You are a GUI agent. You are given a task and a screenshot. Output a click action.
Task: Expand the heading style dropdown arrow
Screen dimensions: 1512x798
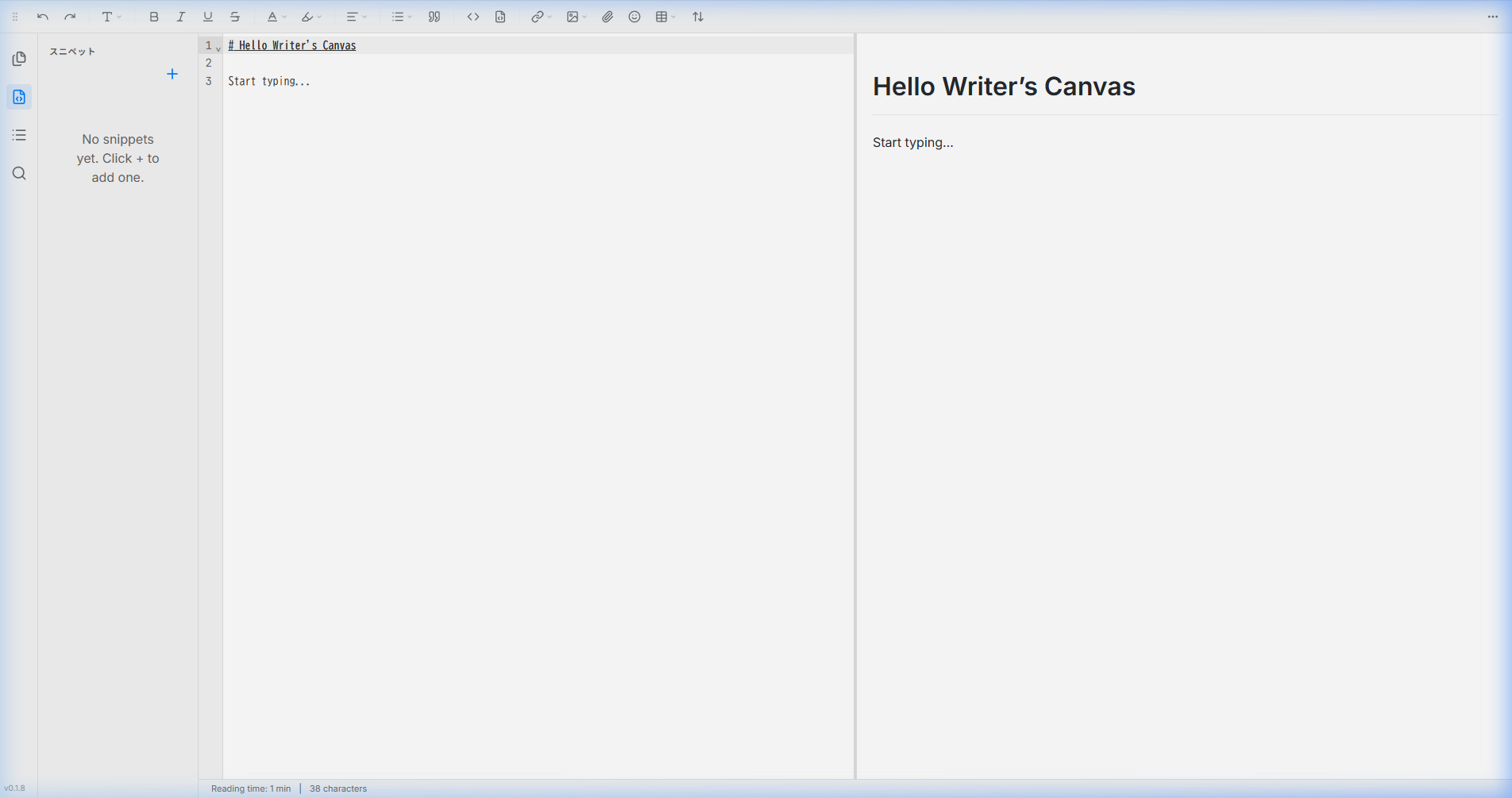[119, 17]
